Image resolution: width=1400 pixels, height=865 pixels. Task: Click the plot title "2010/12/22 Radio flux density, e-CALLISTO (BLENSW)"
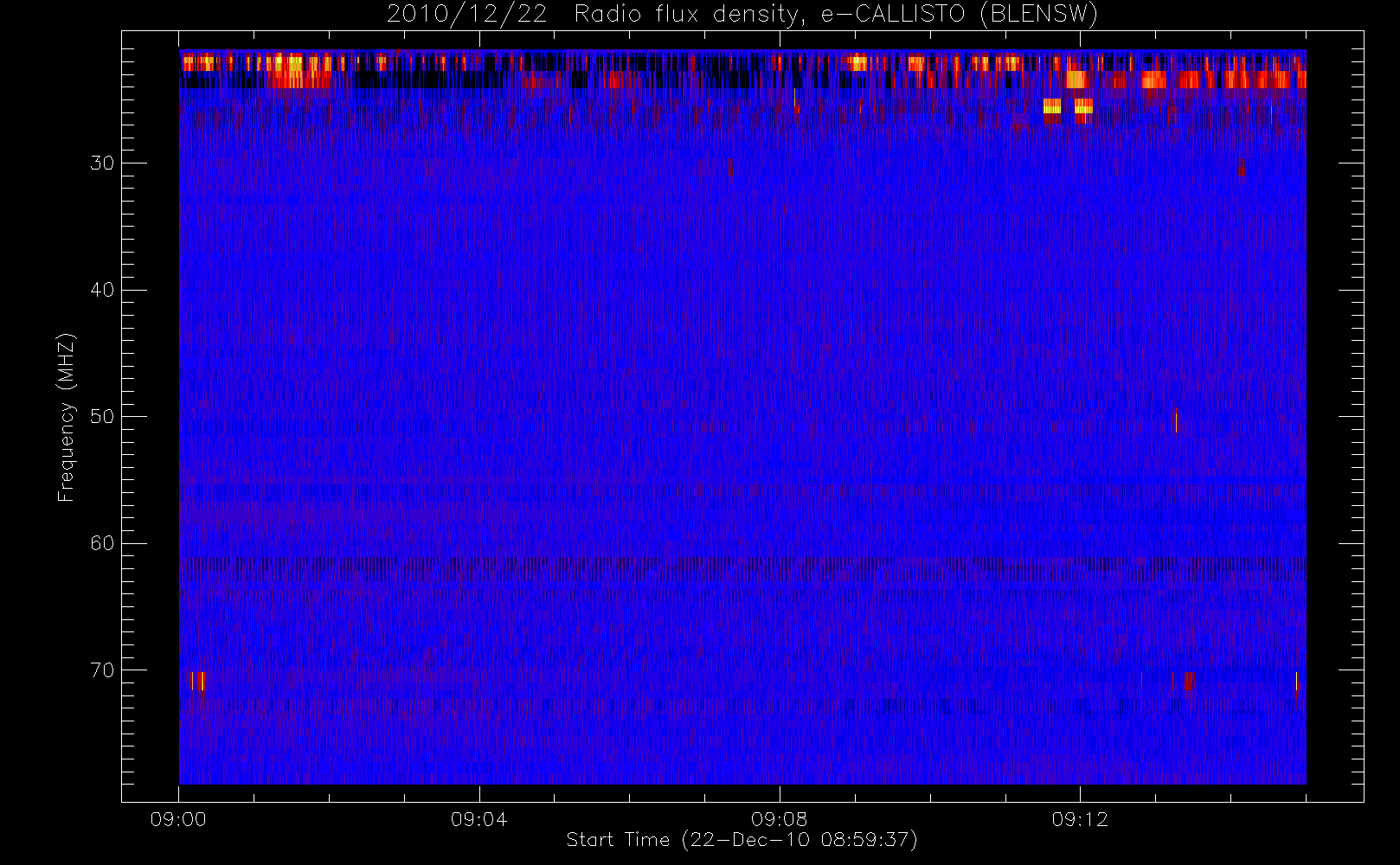[x=742, y=15]
